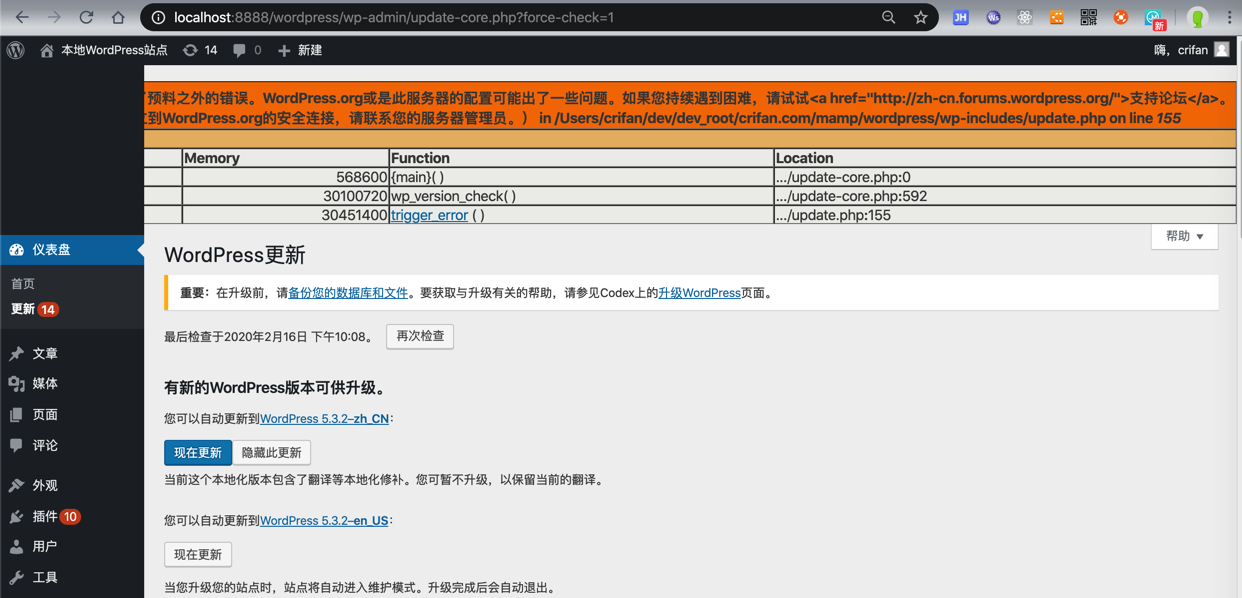Click the trigger_error link in stack trace
The width and height of the screenshot is (1242, 598).
point(429,215)
